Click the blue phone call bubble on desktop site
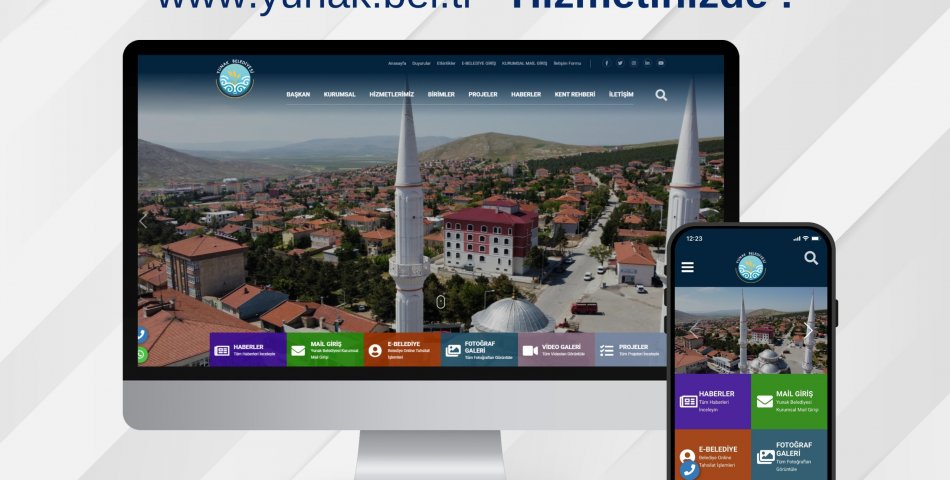 pos(142,334)
